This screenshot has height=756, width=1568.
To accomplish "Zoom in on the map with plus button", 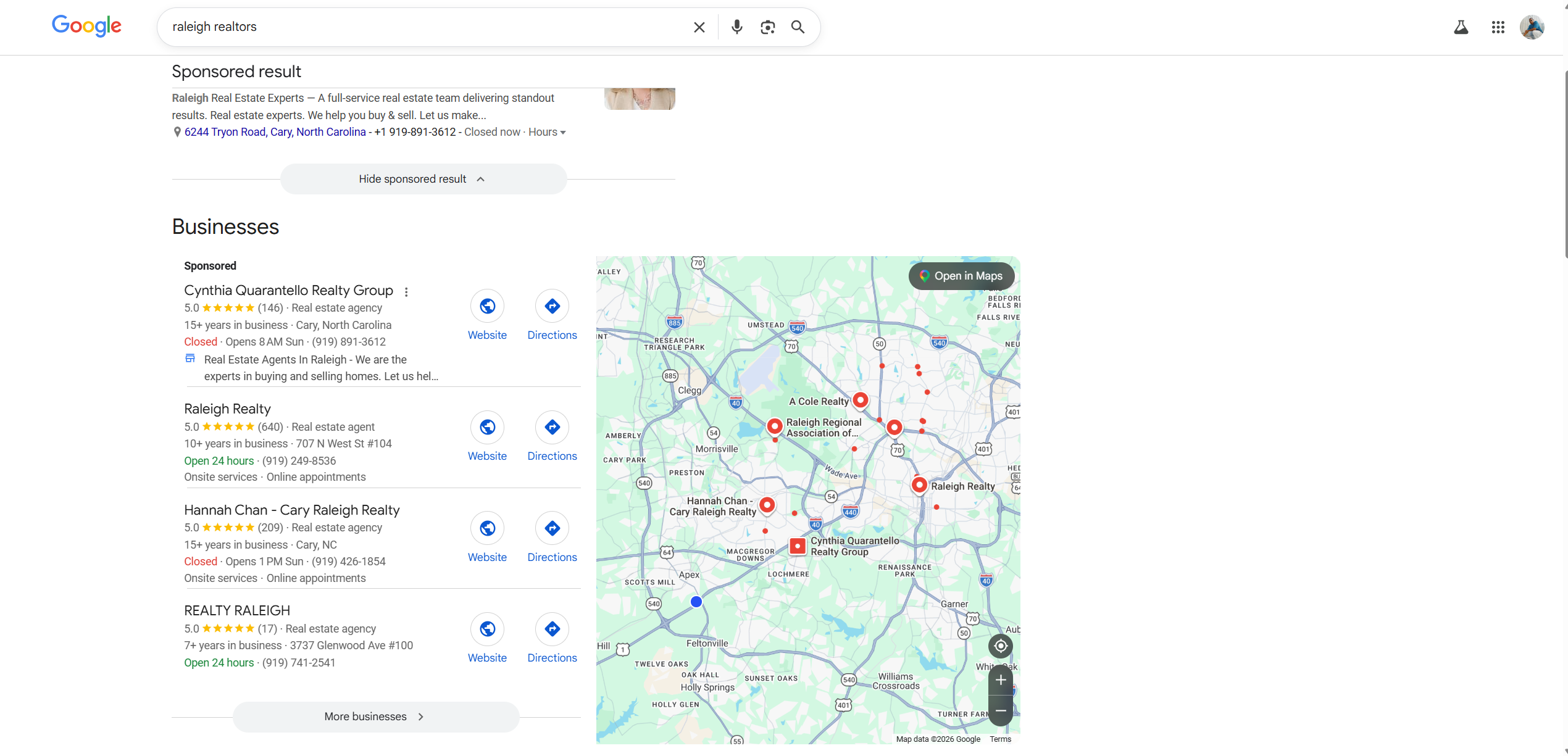I will (x=1001, y=680).
